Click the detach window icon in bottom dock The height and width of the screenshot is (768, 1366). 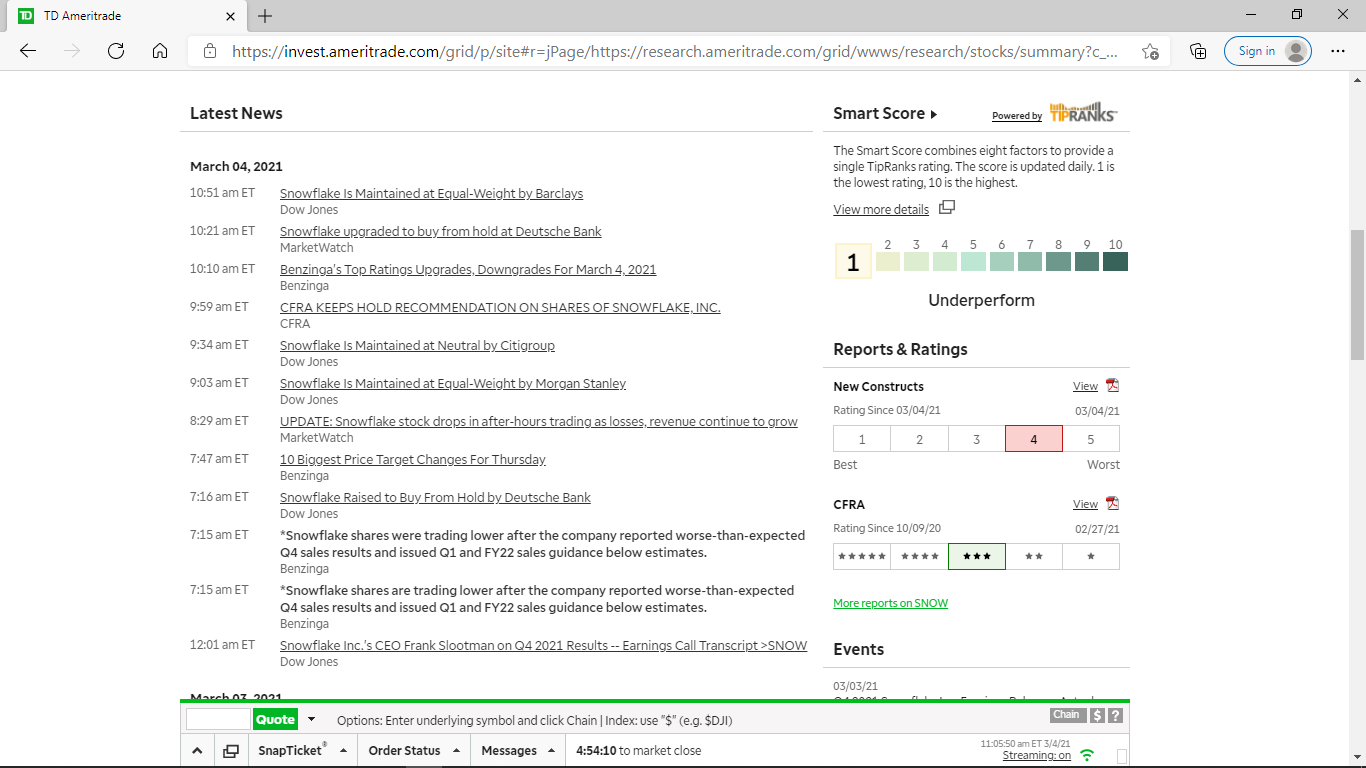coord(231,751)
